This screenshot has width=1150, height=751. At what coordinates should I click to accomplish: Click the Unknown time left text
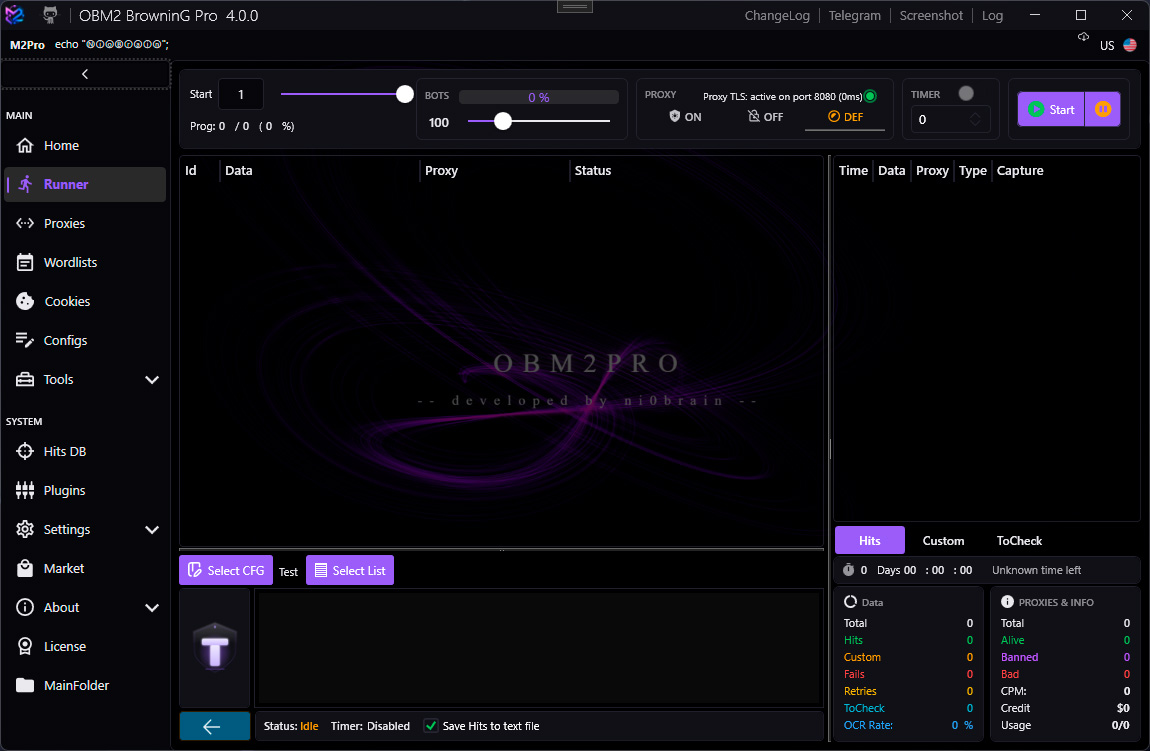tap(1036, 570)
